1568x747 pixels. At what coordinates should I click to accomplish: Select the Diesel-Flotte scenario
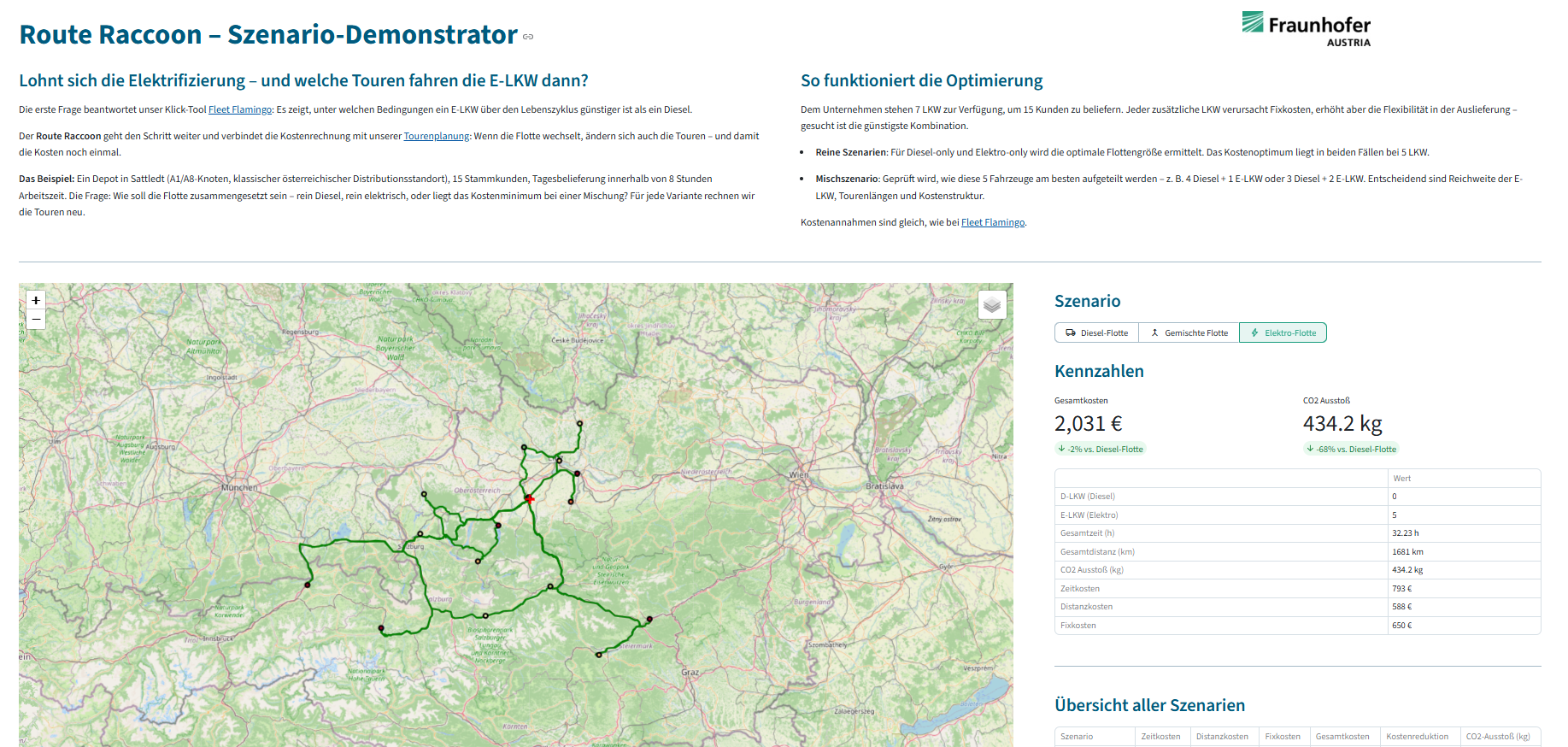click(1096, 332)
